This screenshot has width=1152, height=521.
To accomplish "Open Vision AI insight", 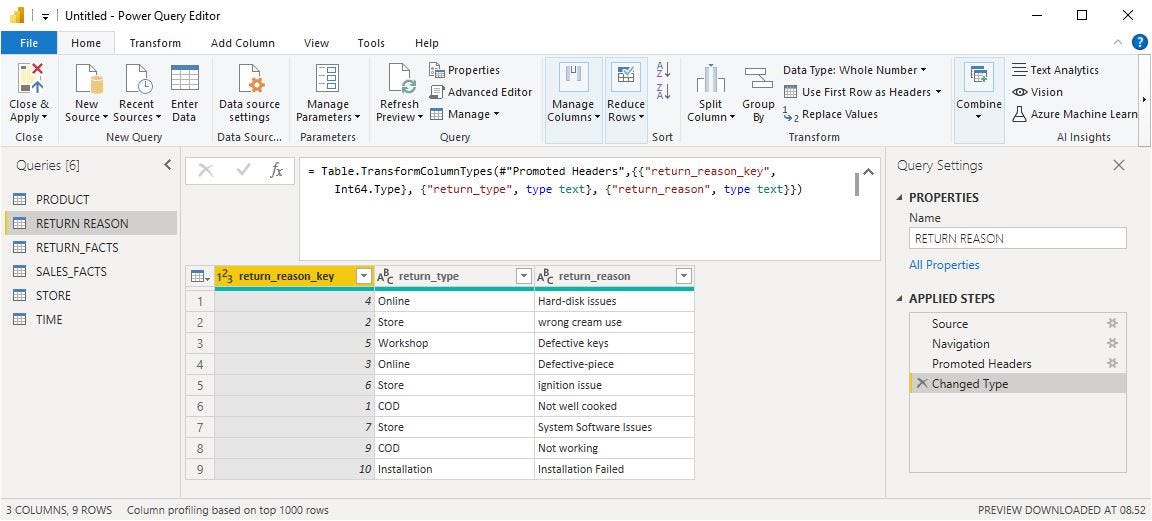I will tap(1037, 92).
